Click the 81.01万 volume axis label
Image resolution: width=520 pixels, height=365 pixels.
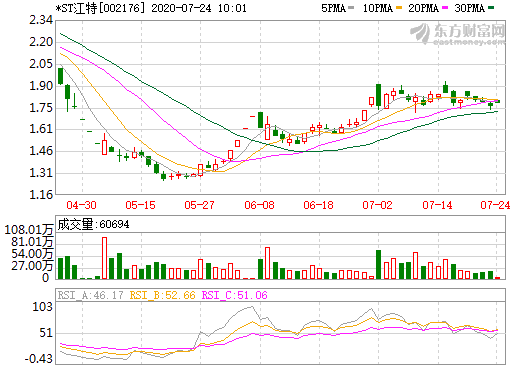(32, 242)
